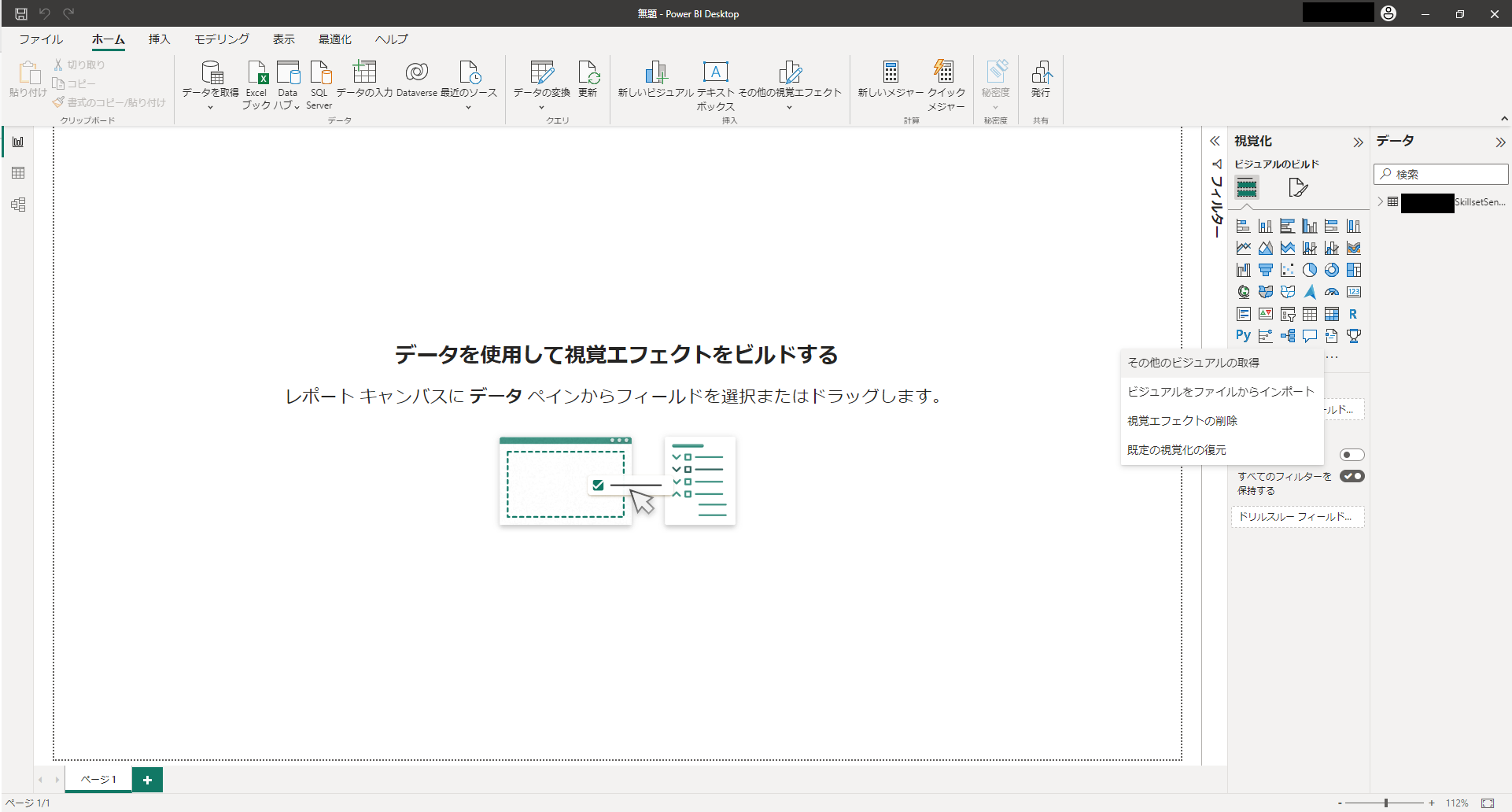Select the treemap visual
Image resolution: width=1512 pixels, height=812 pixels.
[1354, 269]
